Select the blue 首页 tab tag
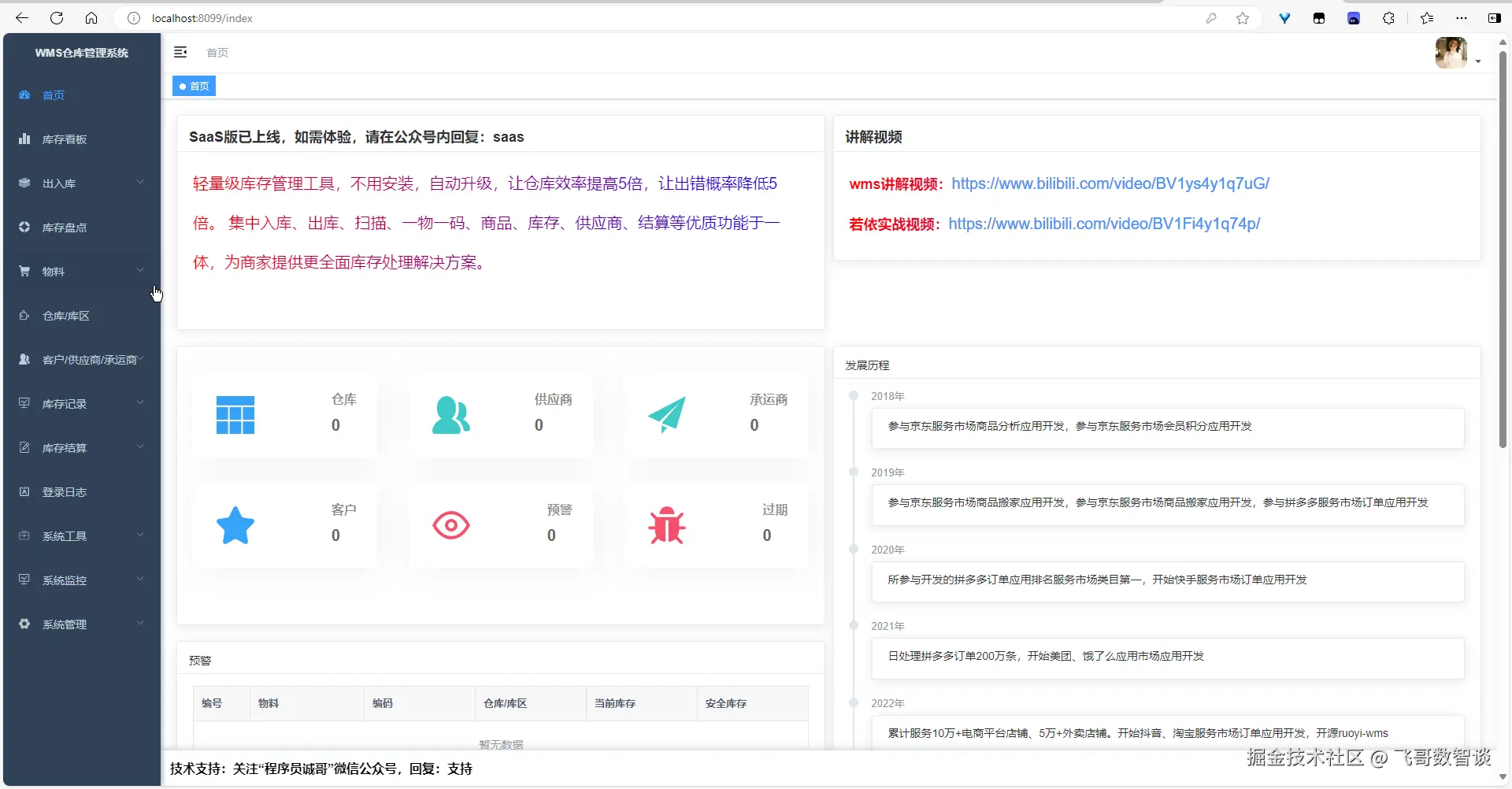 point(194,86)
